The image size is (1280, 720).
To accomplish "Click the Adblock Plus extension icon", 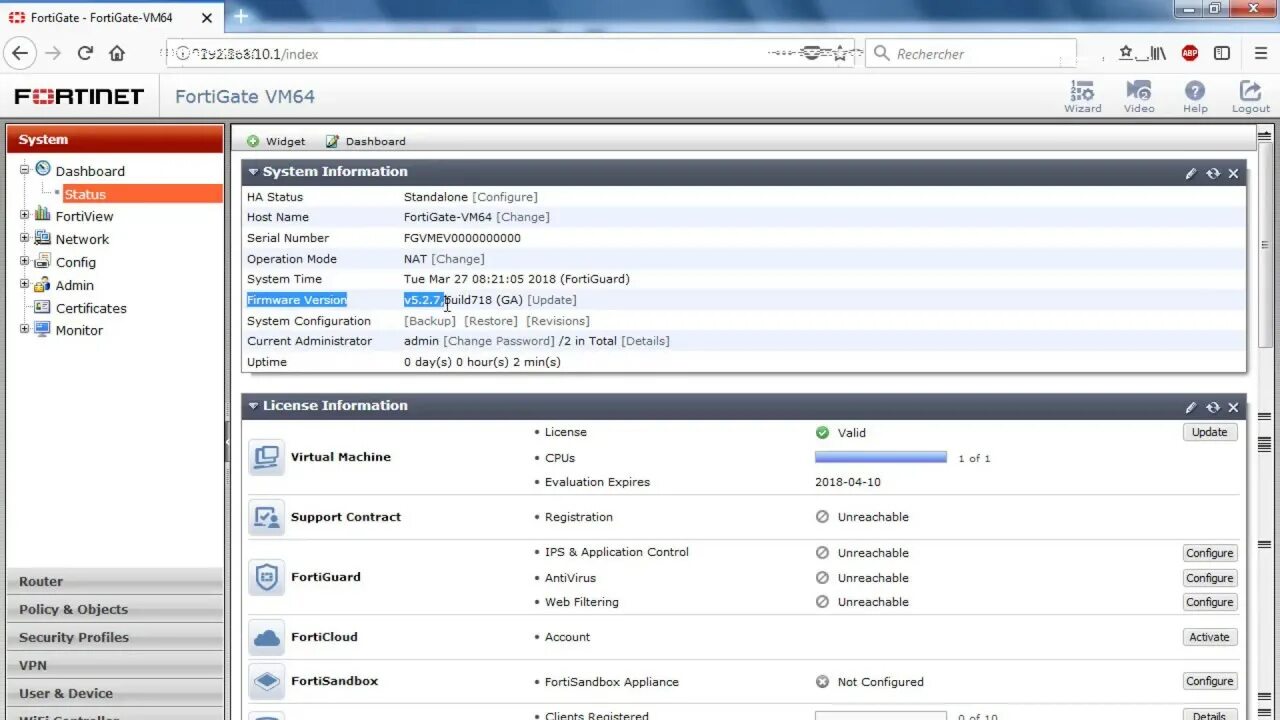I will [x=1190, y=53].
